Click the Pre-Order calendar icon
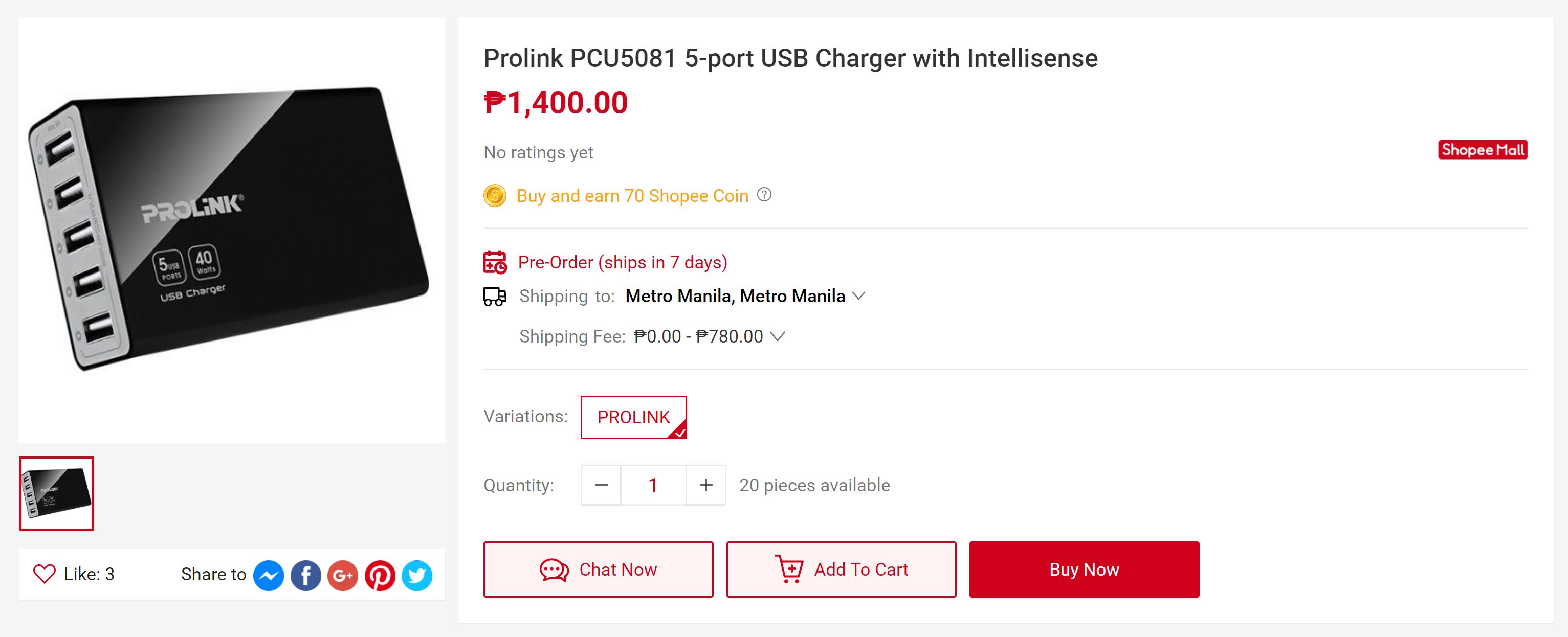This screenshot has height=637, width=1568. 495,262
